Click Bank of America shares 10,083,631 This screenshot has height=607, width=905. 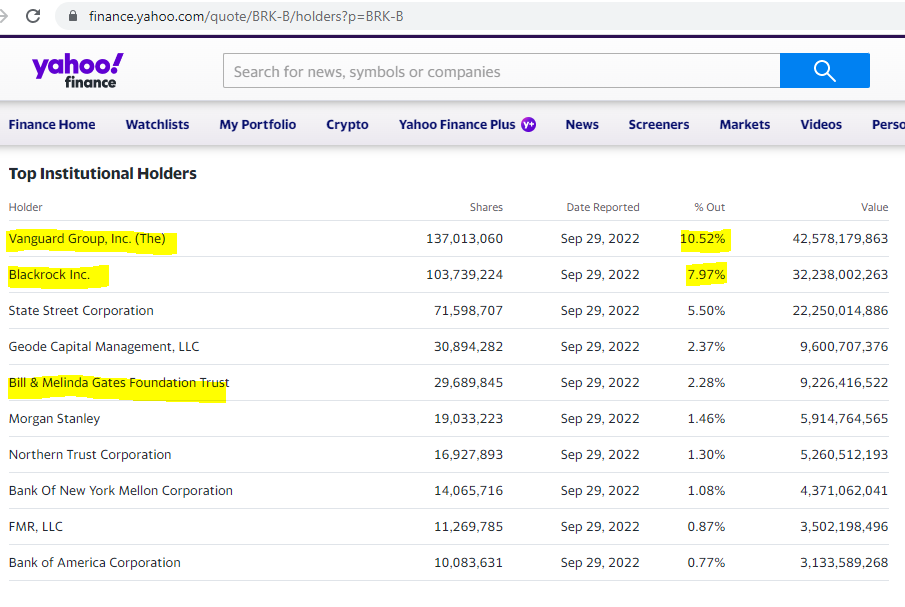click(x=468, y=563)
